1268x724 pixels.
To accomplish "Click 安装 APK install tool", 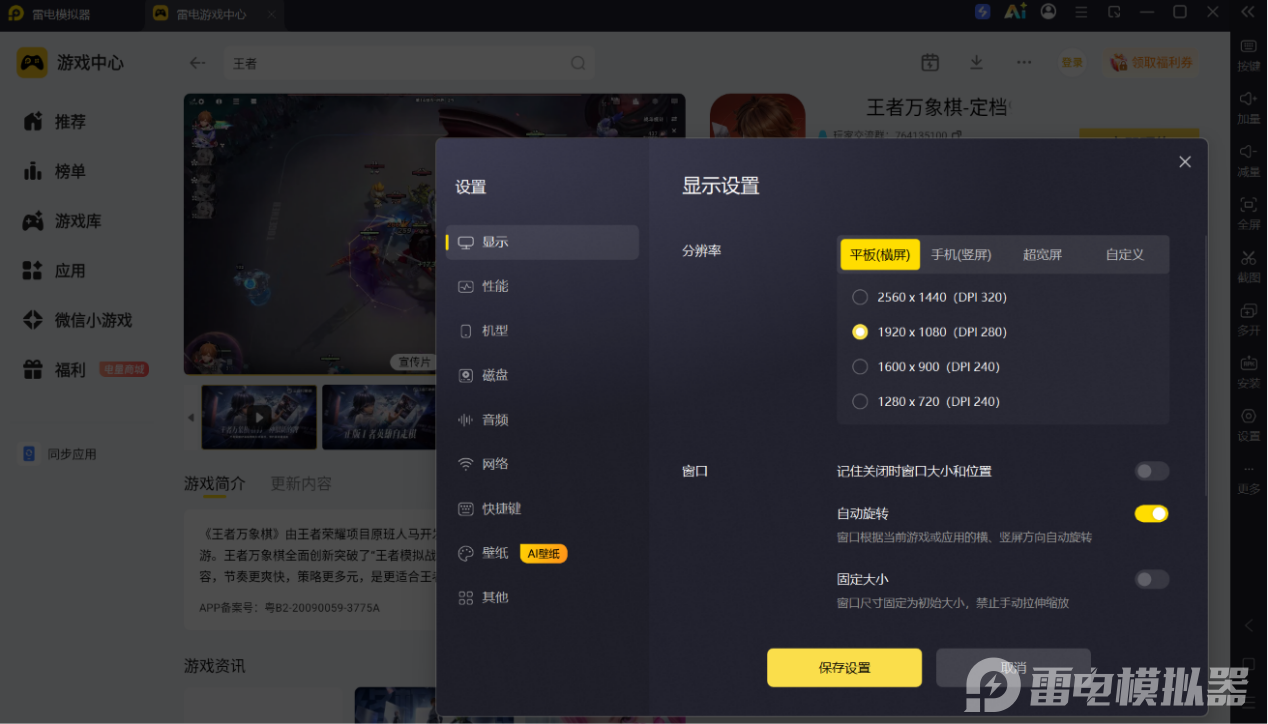I will (1249, 372).
